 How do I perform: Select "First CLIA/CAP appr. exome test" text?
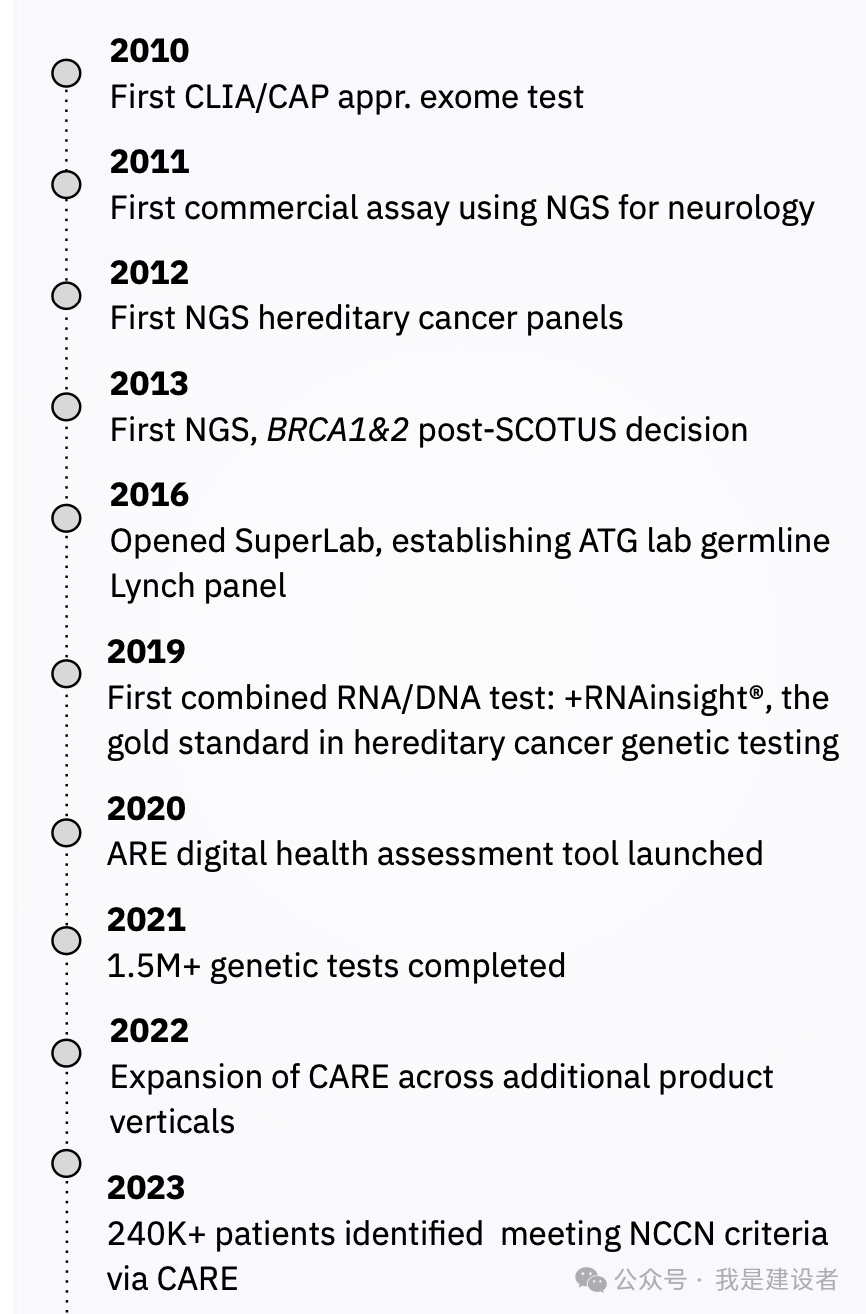point(346,97)
